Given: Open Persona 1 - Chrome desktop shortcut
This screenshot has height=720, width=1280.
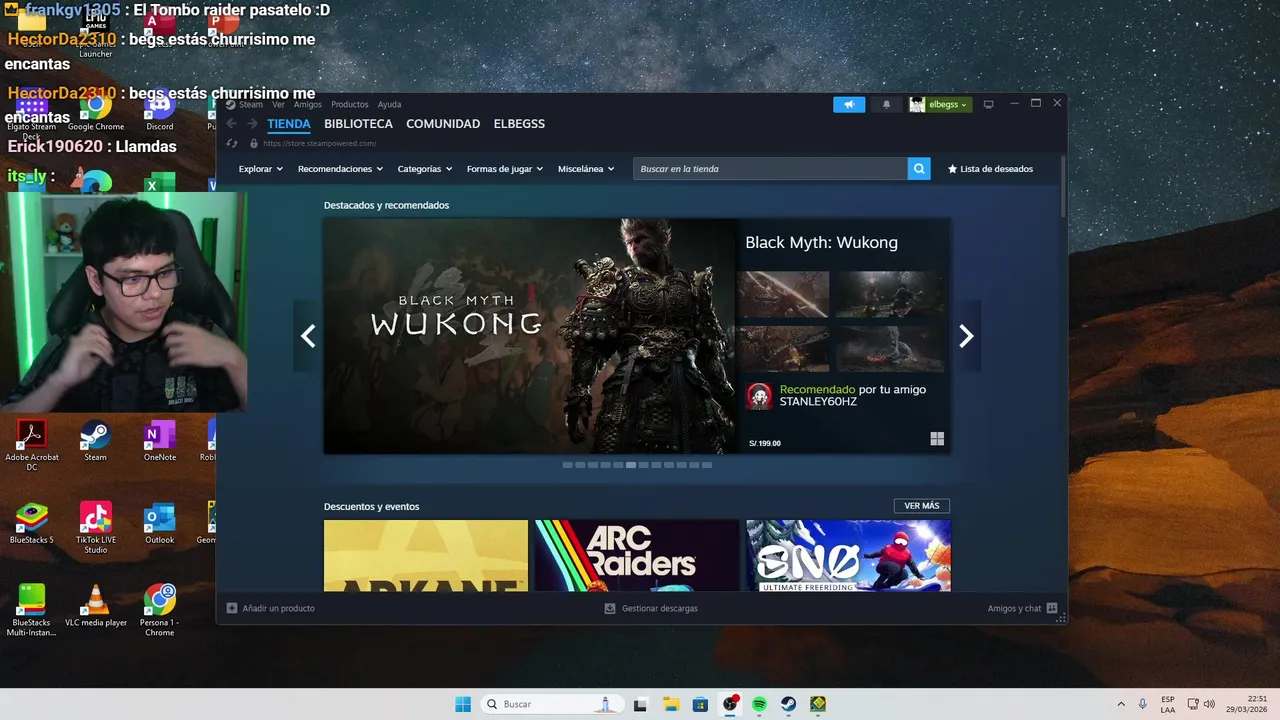Looking at the screenshot, I should (x=160, y=611).
